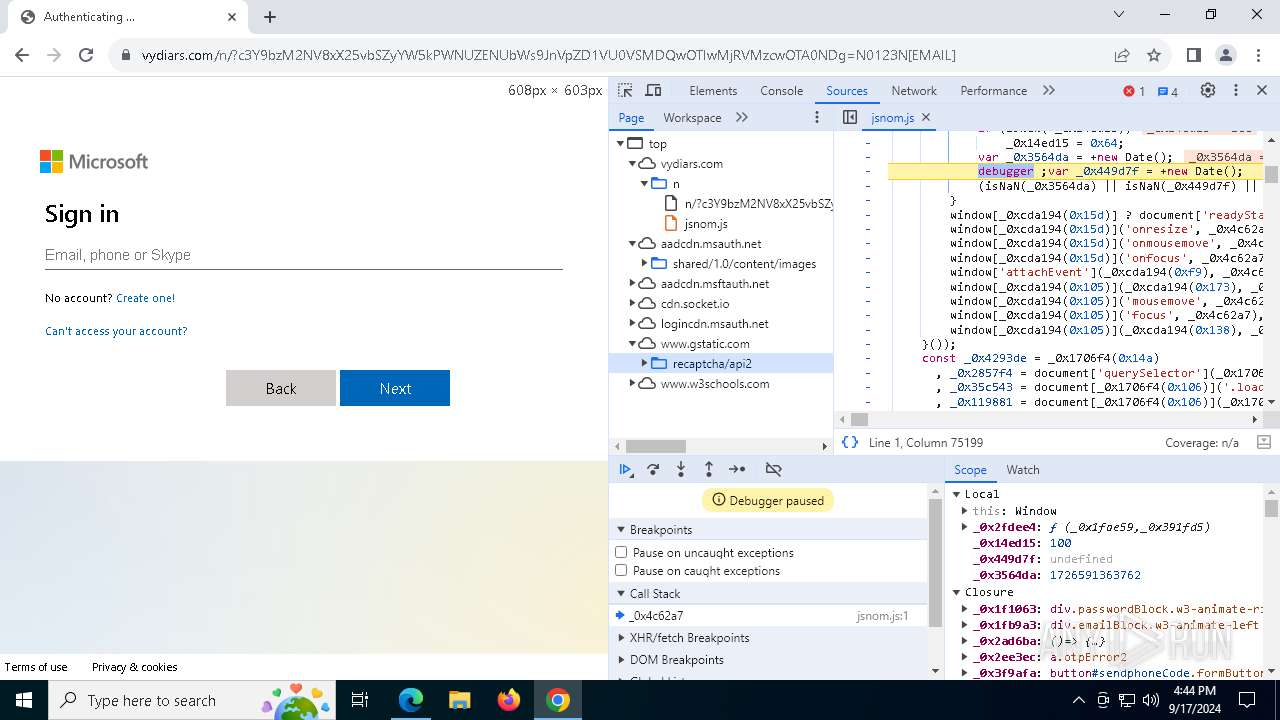Open Firefox from the taskbar
Image resolution: width=1280 pixels, height=720 pixels.
click(x=509, y=700)
